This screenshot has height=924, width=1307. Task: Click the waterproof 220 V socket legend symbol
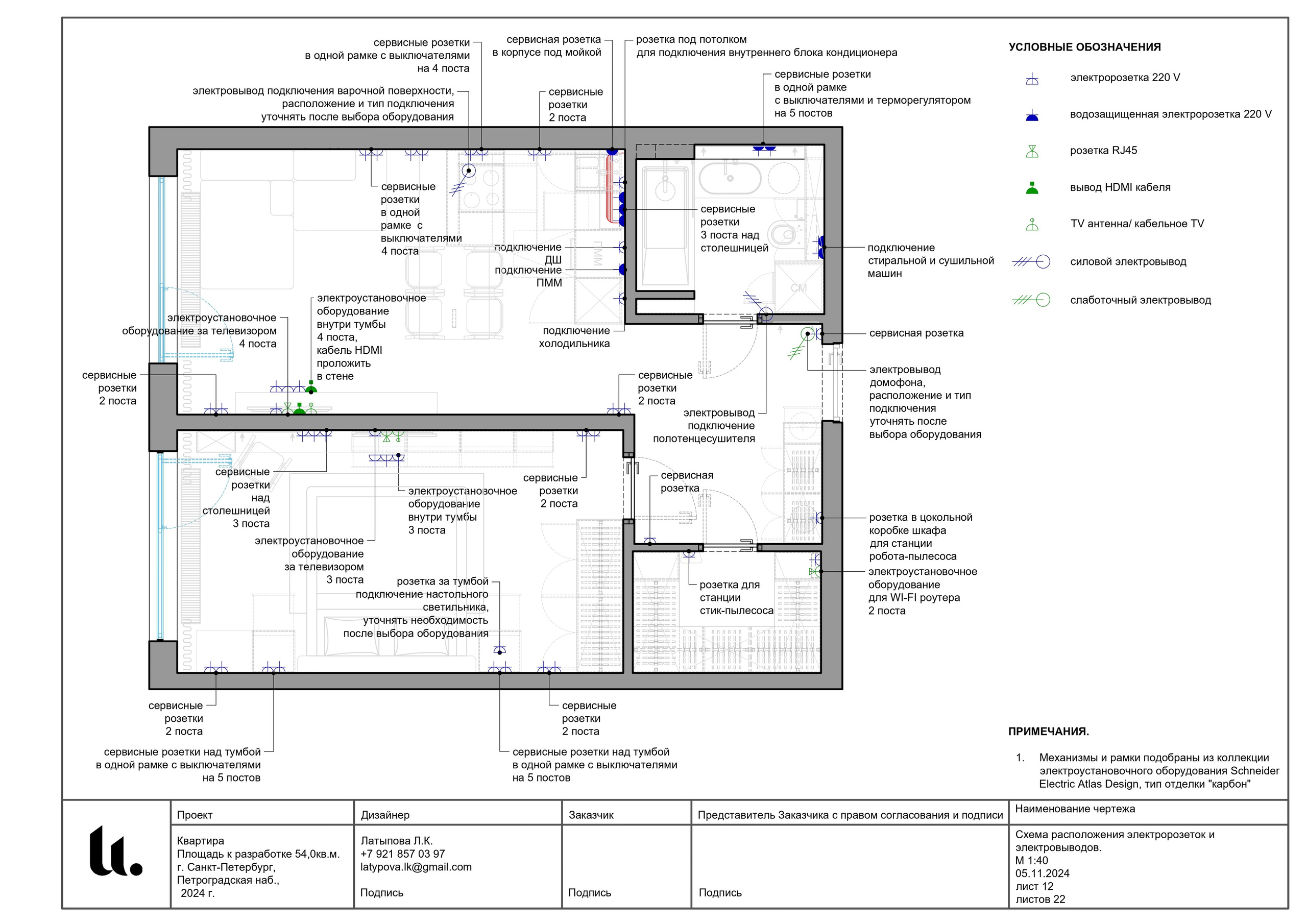pos(1032,116)
